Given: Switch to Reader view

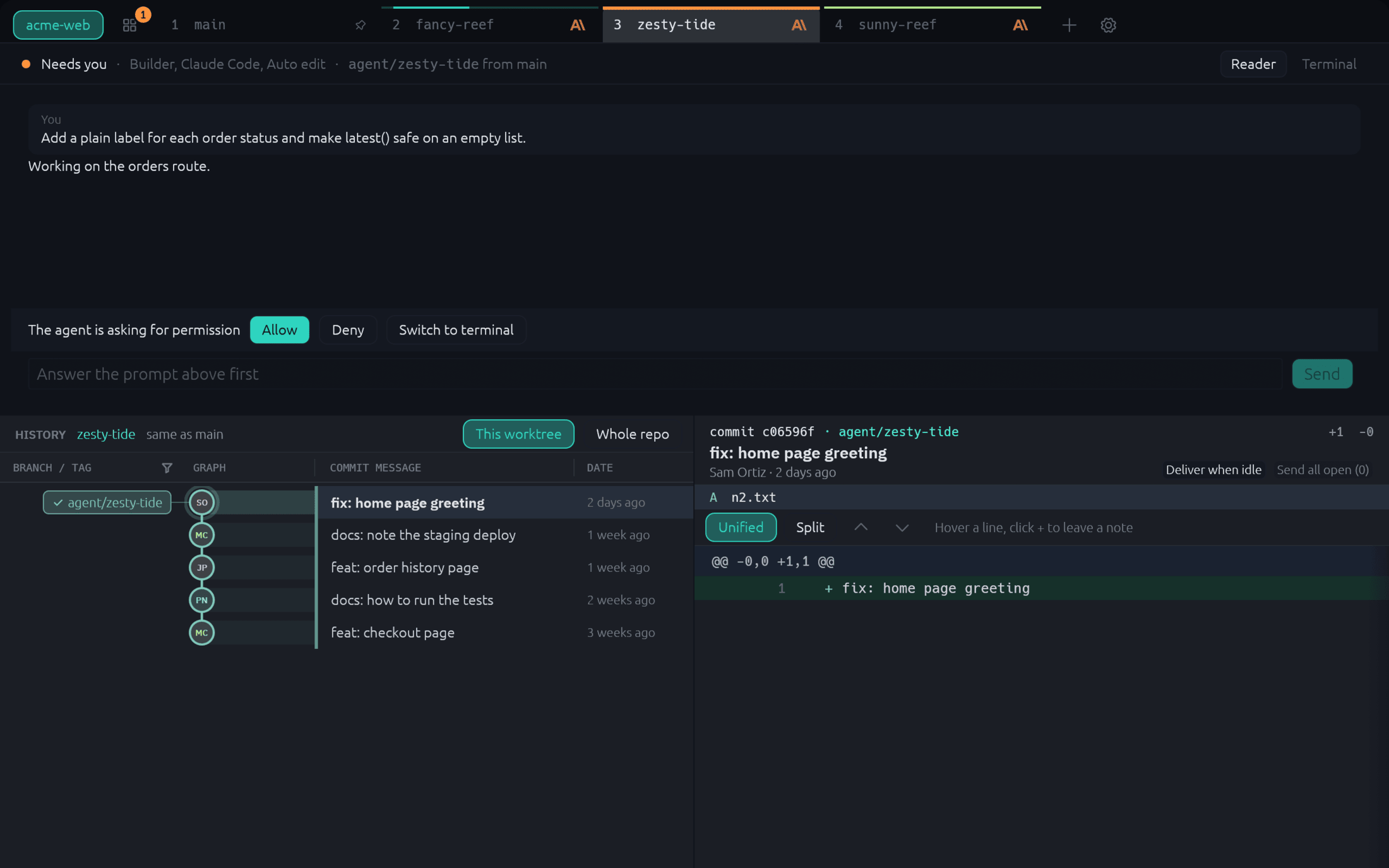Looking at the screenshot, I should 1253,64.
